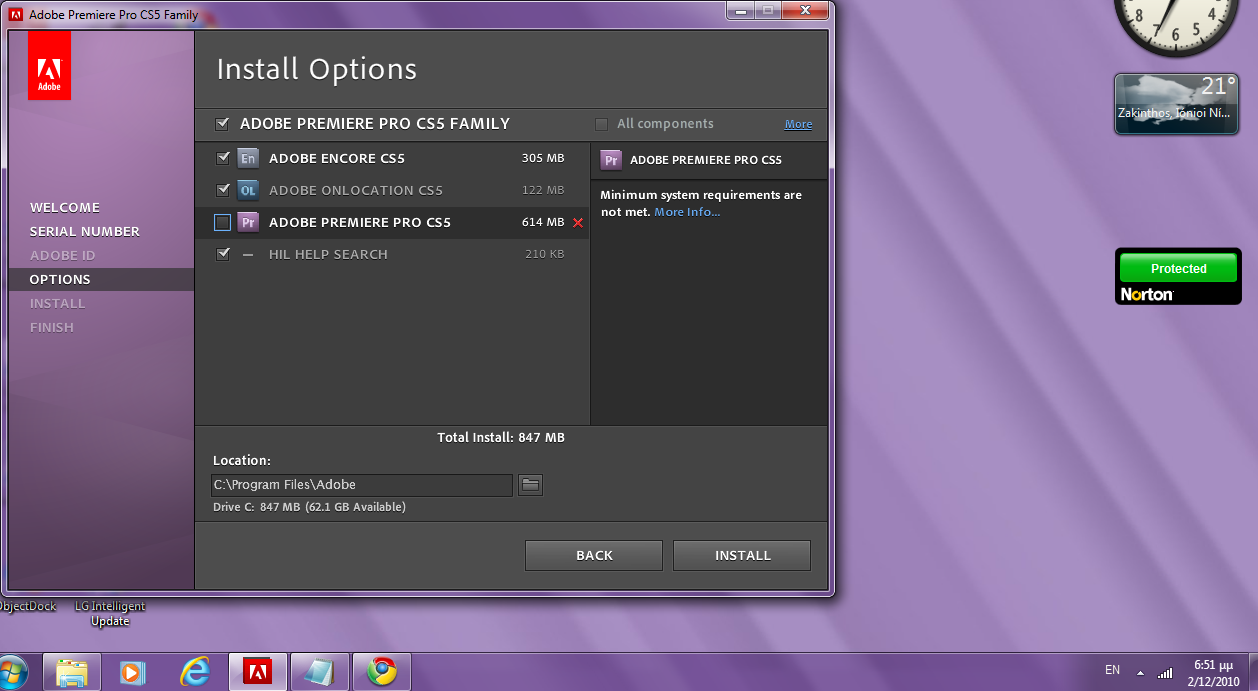Click the 614 MB size of Premiere Pro
The height and width of the screenshot is (691, 1258).
click(543, 222)
